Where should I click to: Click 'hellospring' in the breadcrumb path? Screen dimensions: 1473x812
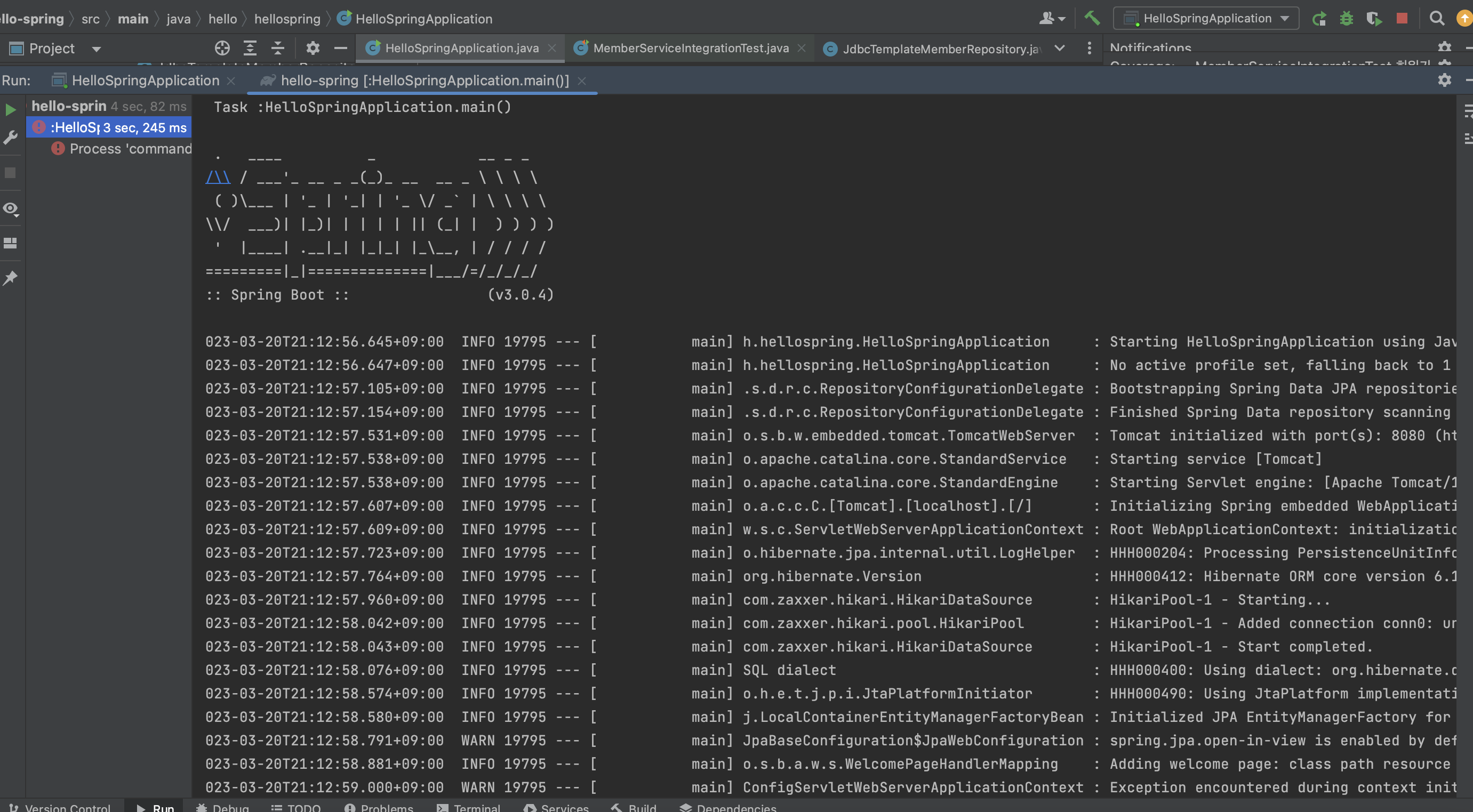[287, 19]
